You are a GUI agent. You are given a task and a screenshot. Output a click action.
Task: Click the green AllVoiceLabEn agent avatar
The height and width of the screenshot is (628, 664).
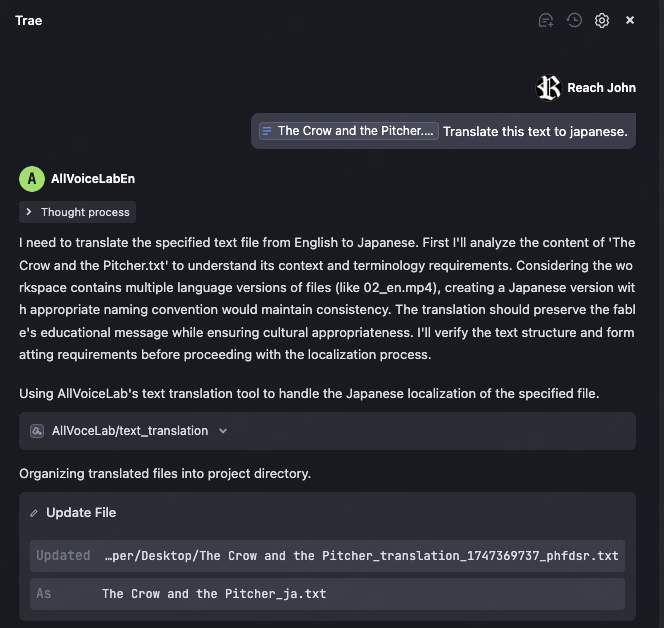tap(31, 179)
